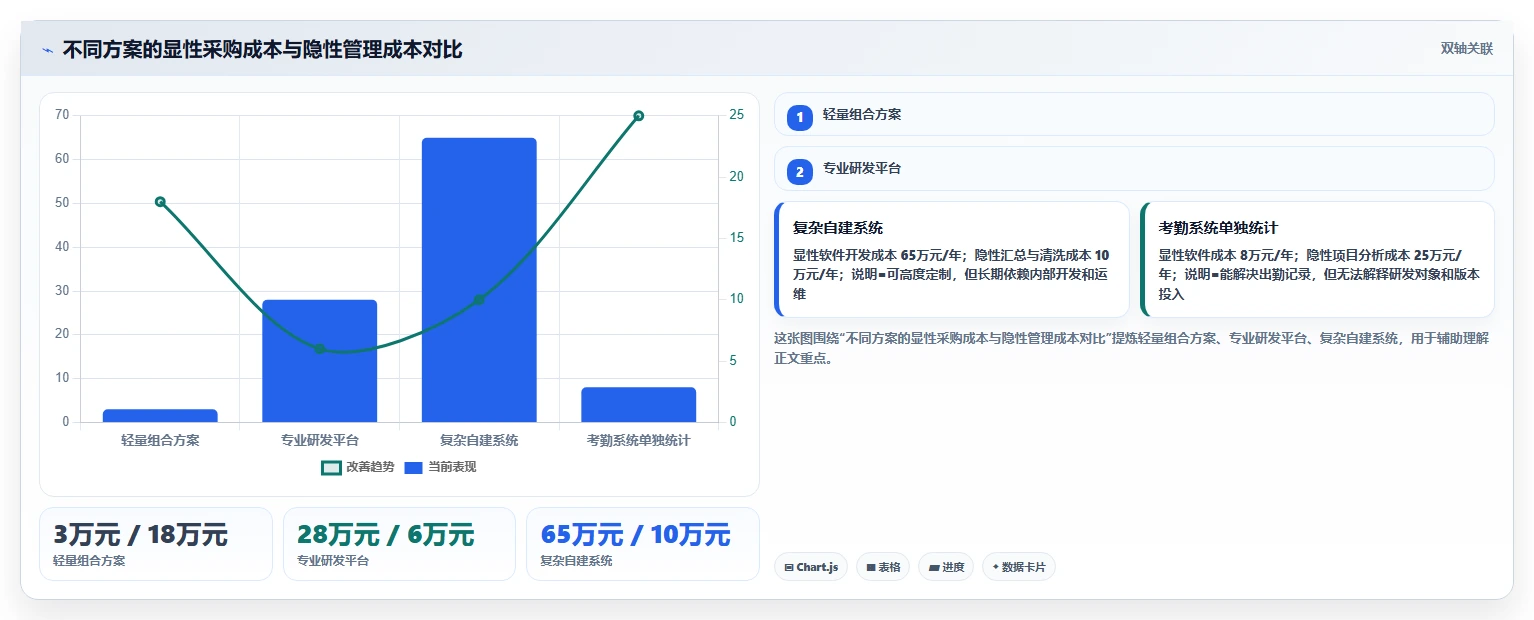Screen dimensions: 1534x620
Task: Click the 改善趋势 legend color box
Action: coord(331,467)
